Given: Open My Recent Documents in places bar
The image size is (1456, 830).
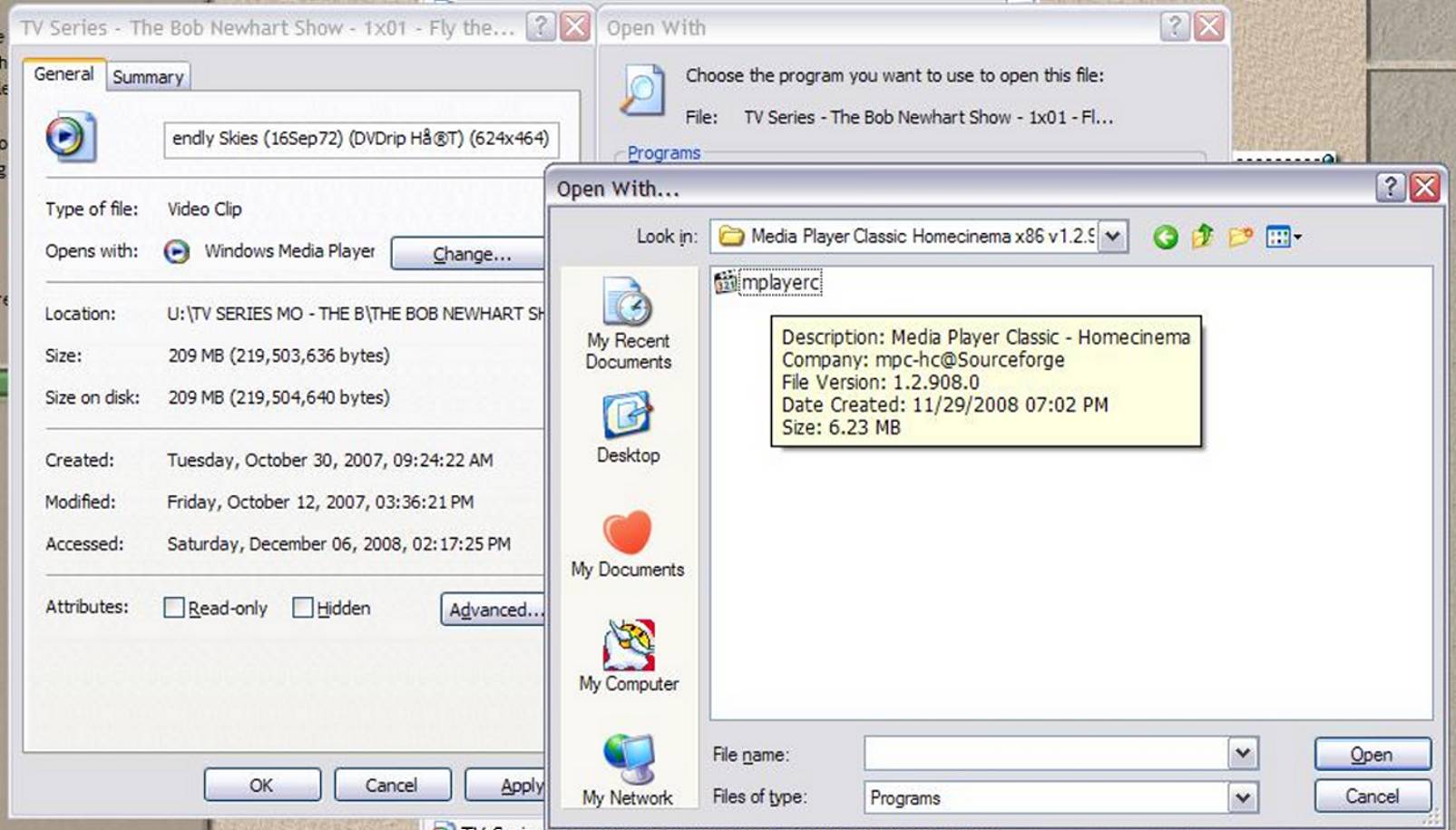Looking at the screenshot, I should (x=628, y=325).
